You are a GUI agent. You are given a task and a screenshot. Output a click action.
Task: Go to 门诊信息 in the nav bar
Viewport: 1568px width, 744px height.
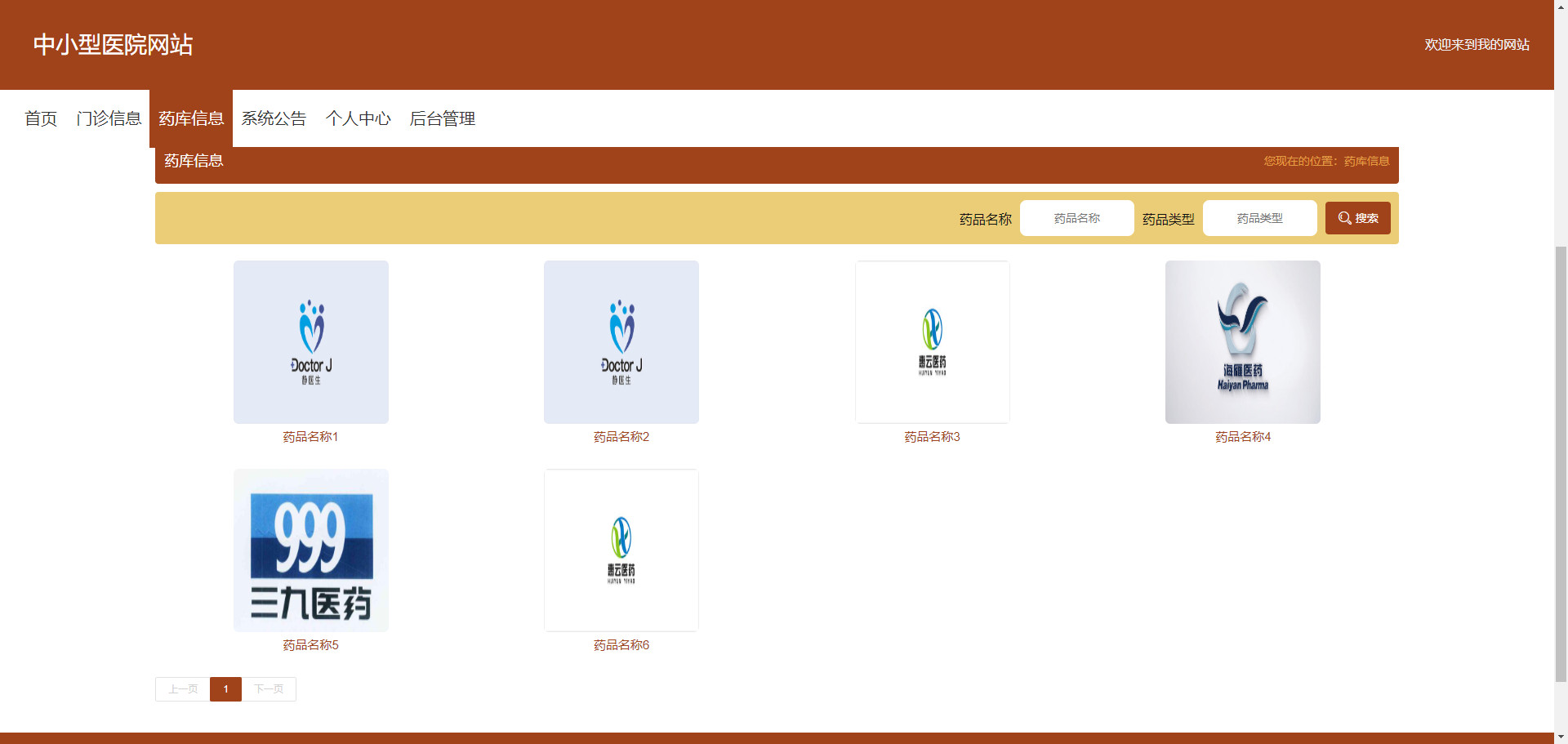click(109, 118)
